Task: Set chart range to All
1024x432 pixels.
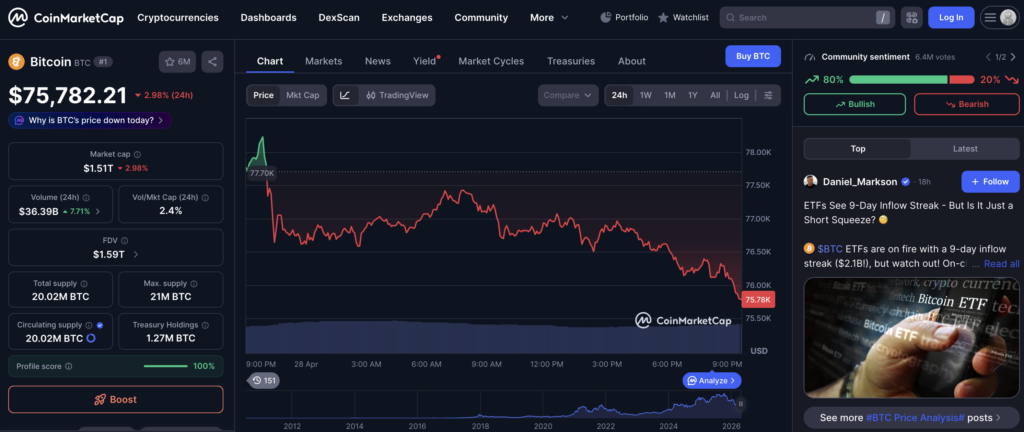Action: pyautogui.click(x=715, y=95)
